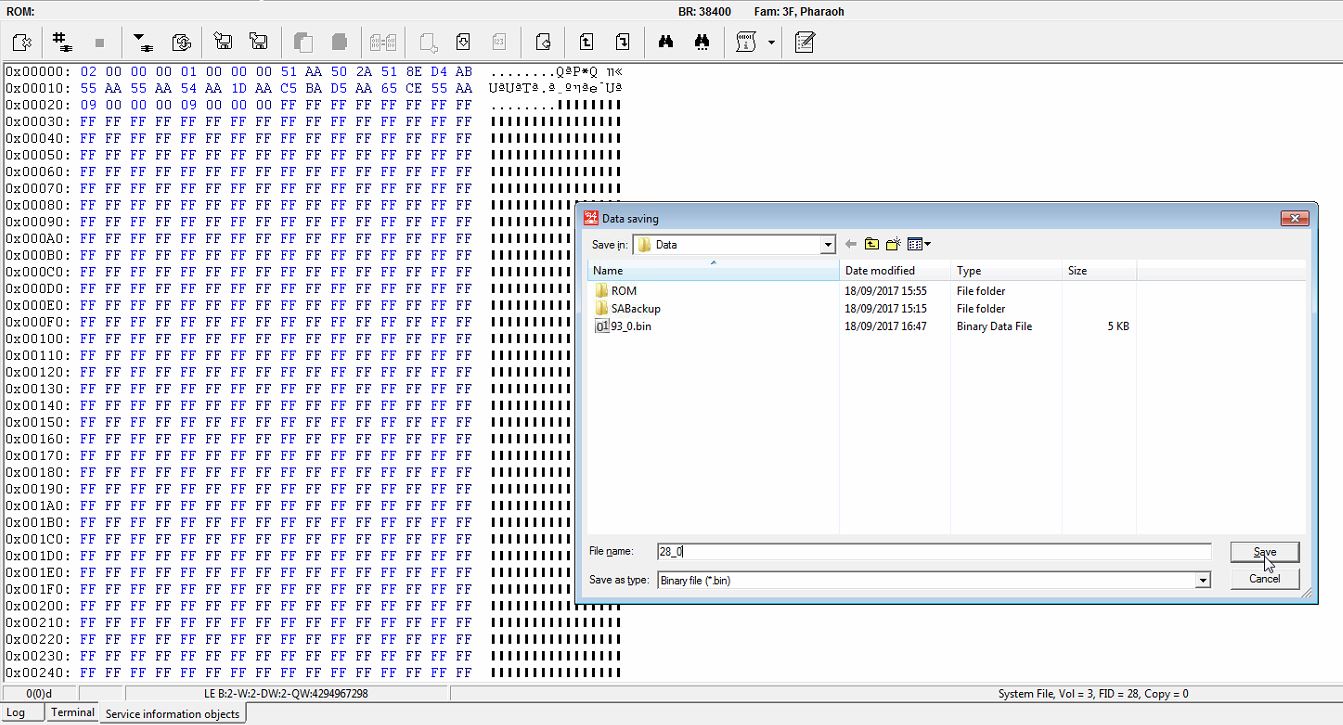Viewport: 1343px width, 725px height.
Task: Click the greyed binary compare icon
Action: pyautogui.click(x=383, y=42)
